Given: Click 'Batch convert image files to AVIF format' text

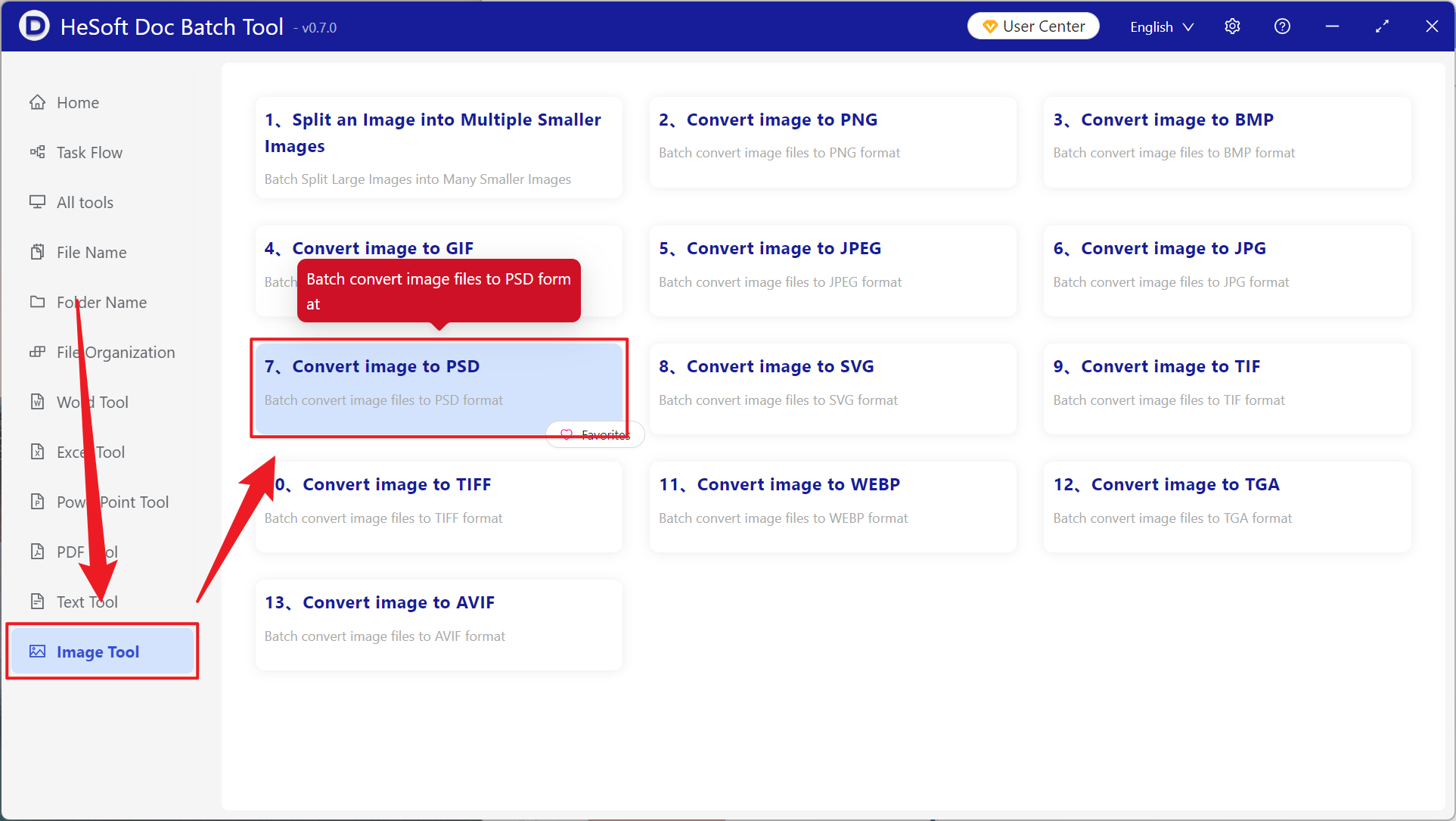Looking at the screenshot, I should click(x=385, y=636).
